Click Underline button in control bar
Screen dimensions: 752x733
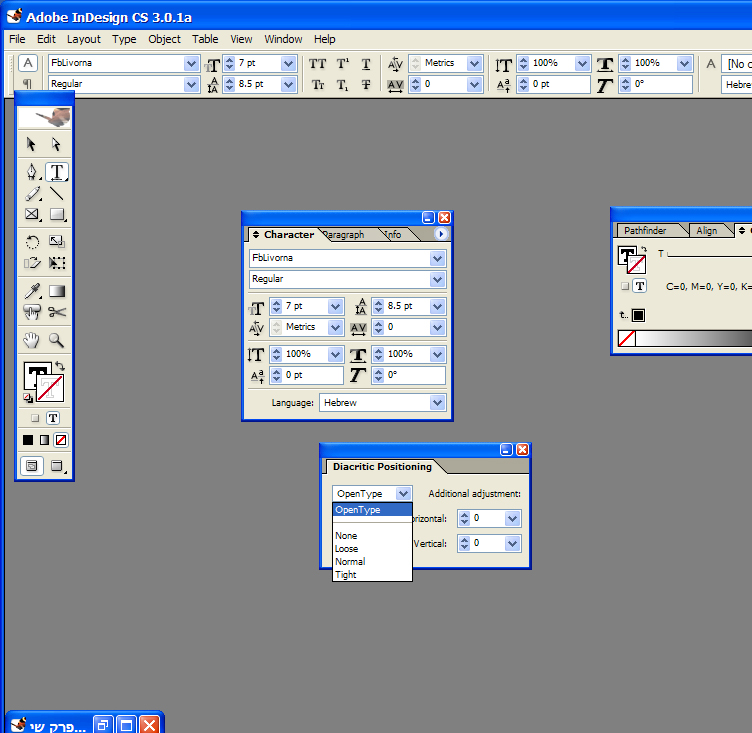tap(366, 63)
